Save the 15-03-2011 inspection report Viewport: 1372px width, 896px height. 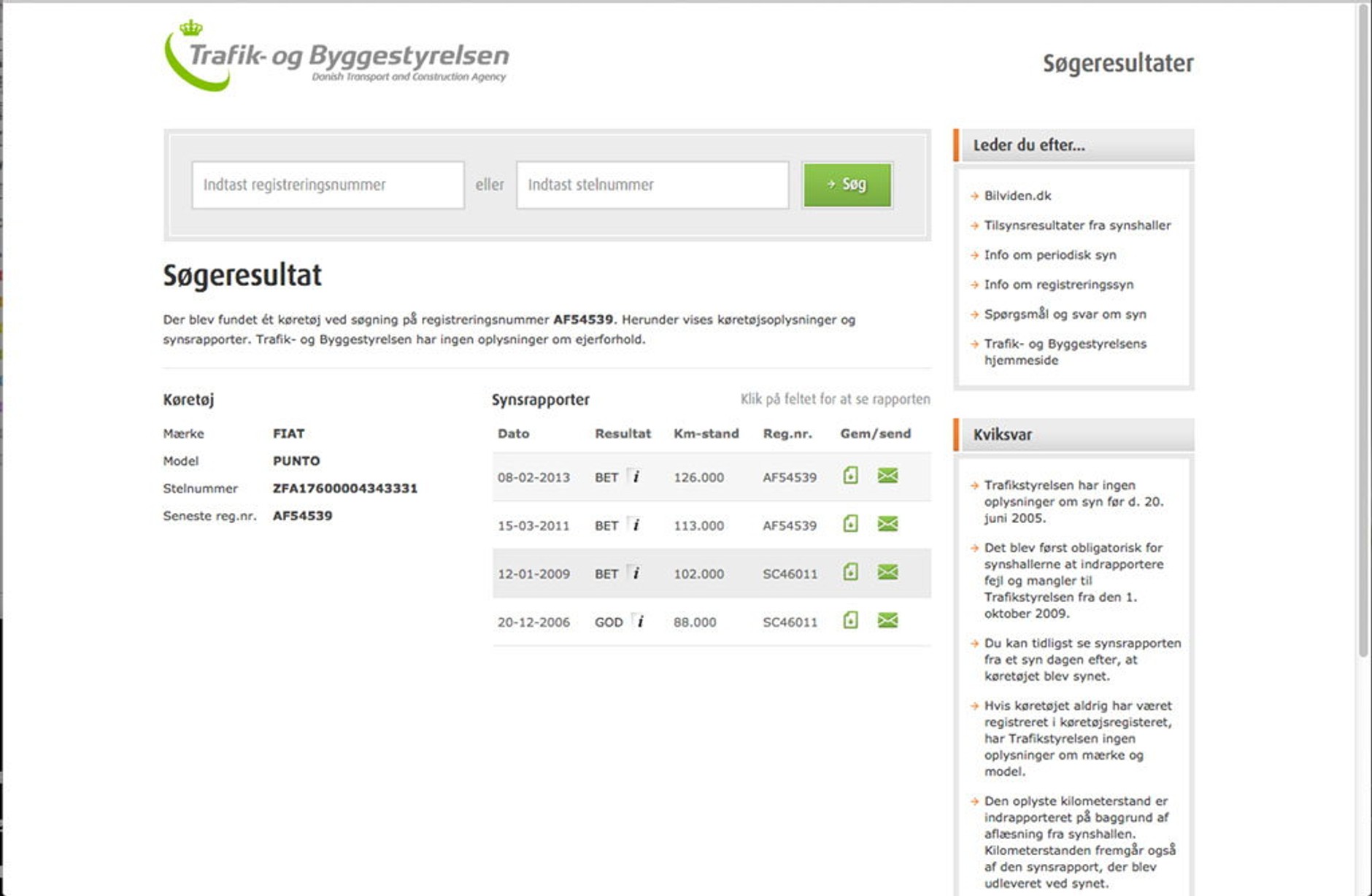coord(850,524)
